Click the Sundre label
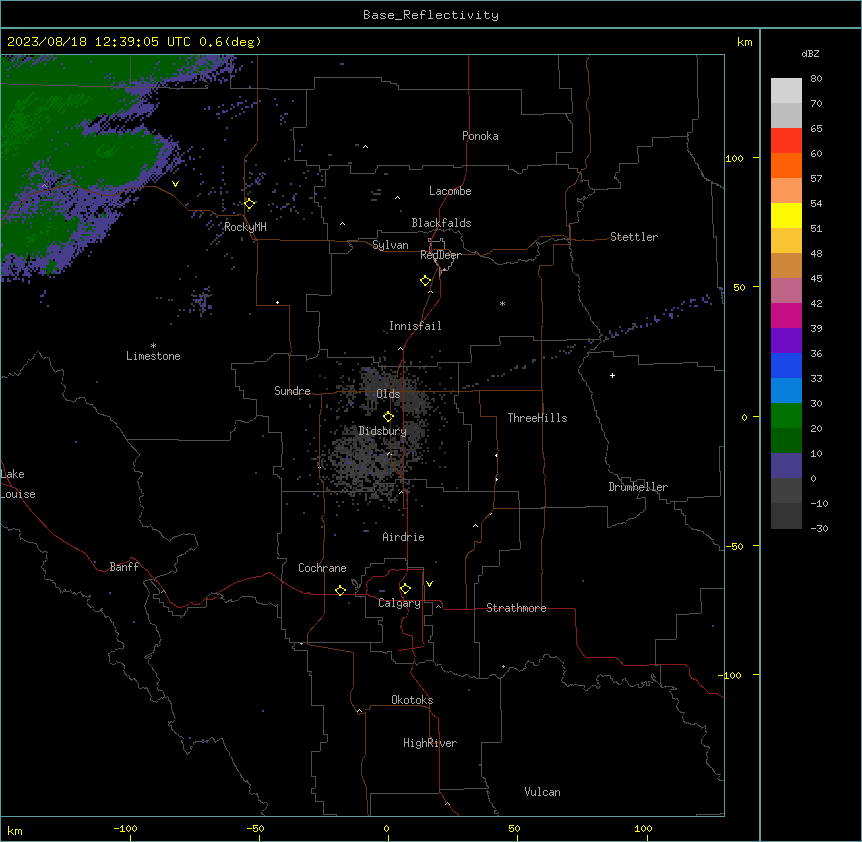Screen dimensions: 862x842 292,391
